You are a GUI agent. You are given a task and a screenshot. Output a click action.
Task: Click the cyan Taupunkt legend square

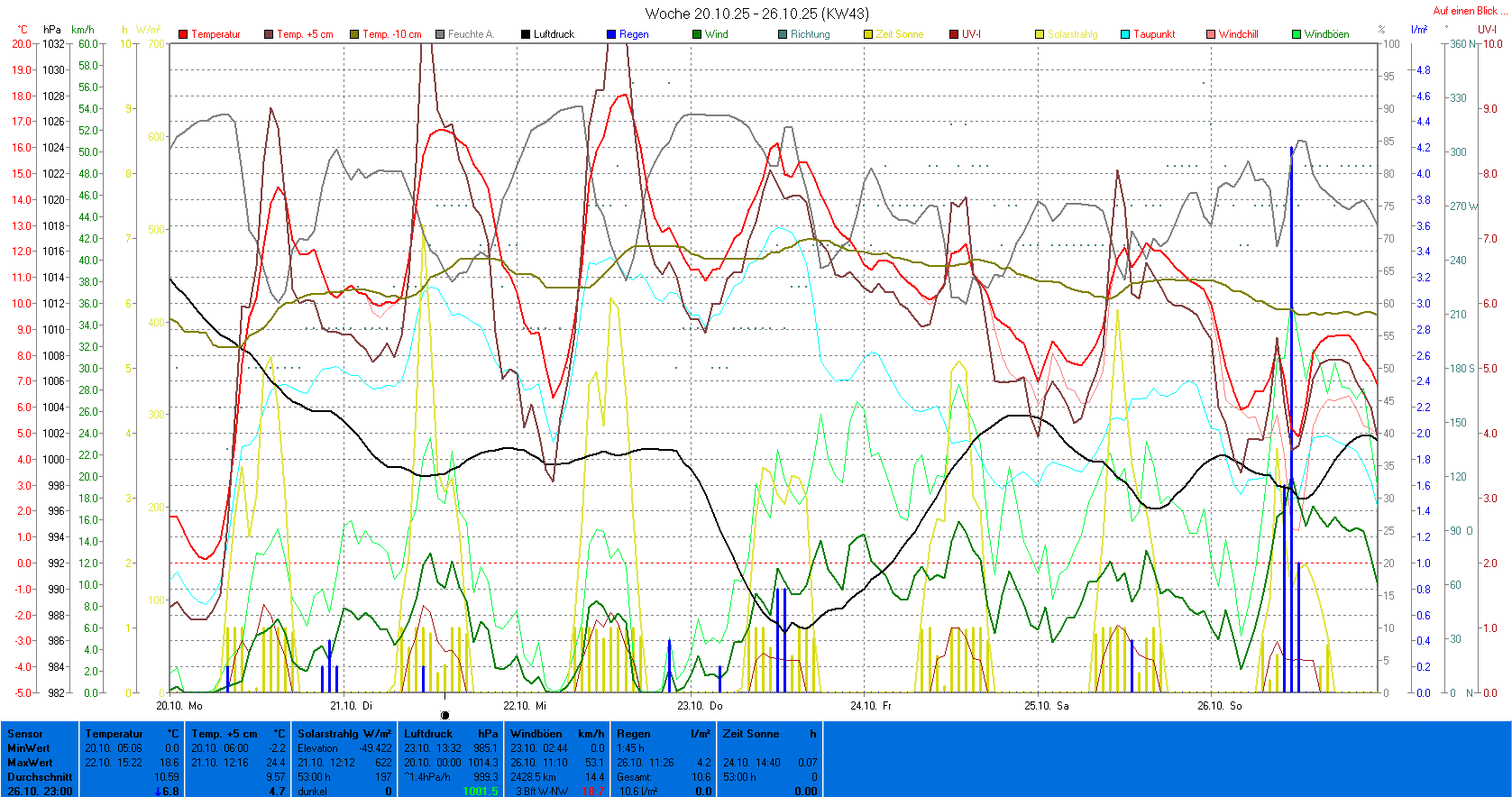pos(1125,34)
